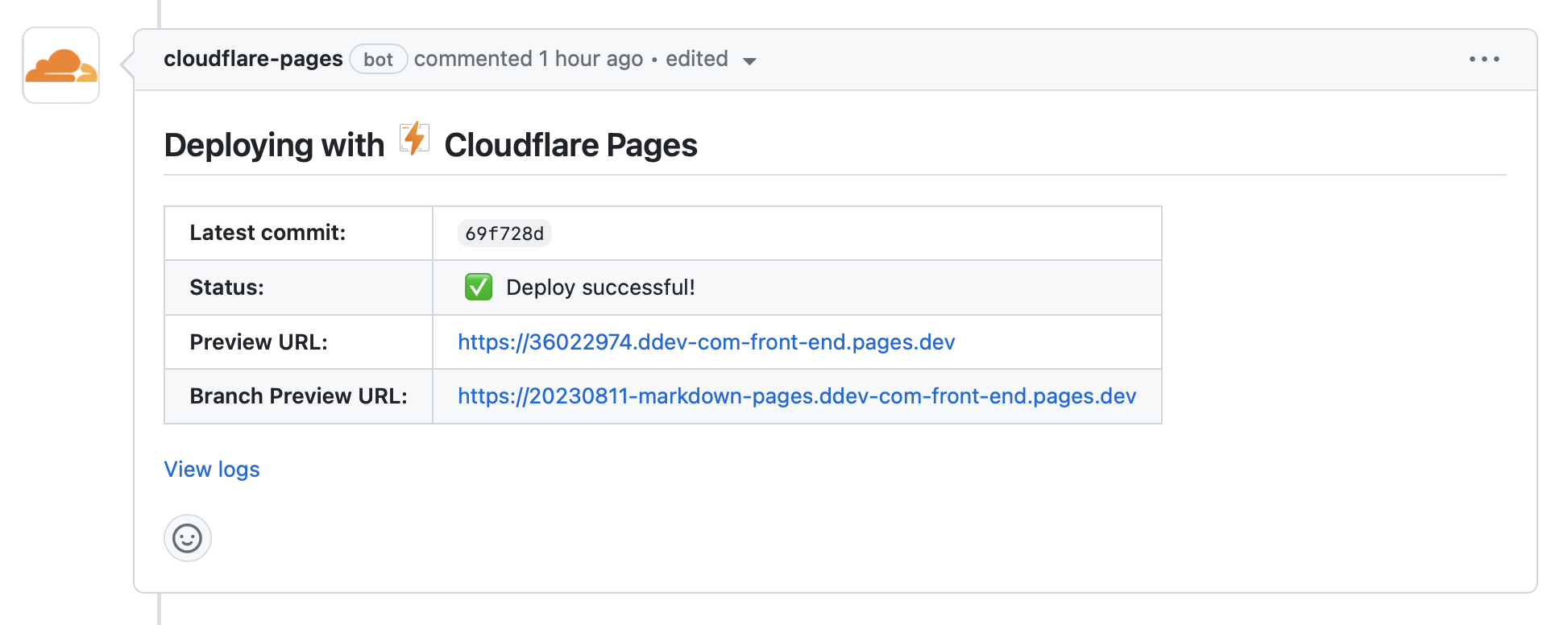Click the lightning bolt Pages icon
Image resolution: width=1568 pixels, height=625 pixels.
pos(414,139)
